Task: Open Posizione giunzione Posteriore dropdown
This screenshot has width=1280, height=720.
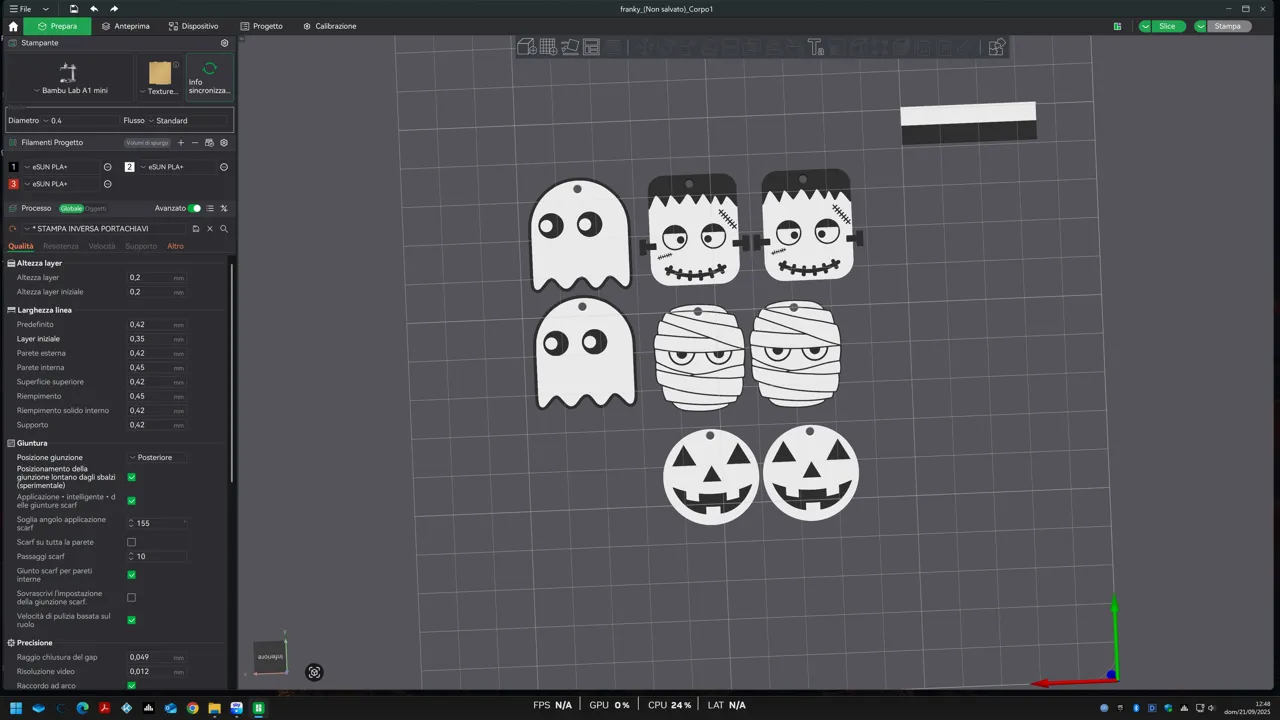Action: click(157, 457)
